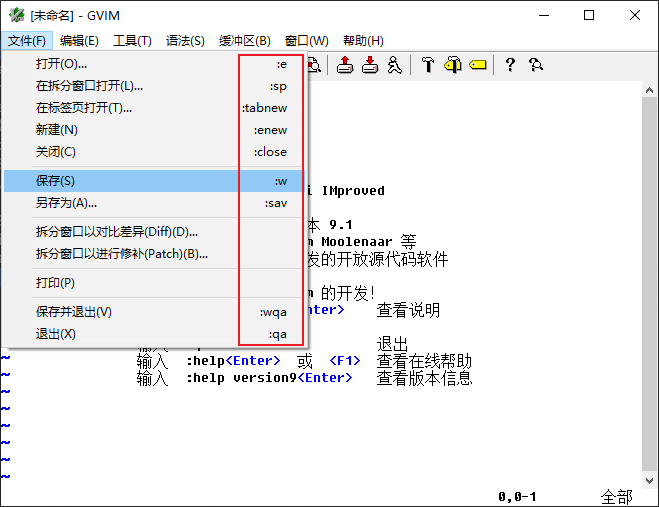Click the Help question mark icon
This screenshot has height=507, width=659.
click(x=510, y=65)
